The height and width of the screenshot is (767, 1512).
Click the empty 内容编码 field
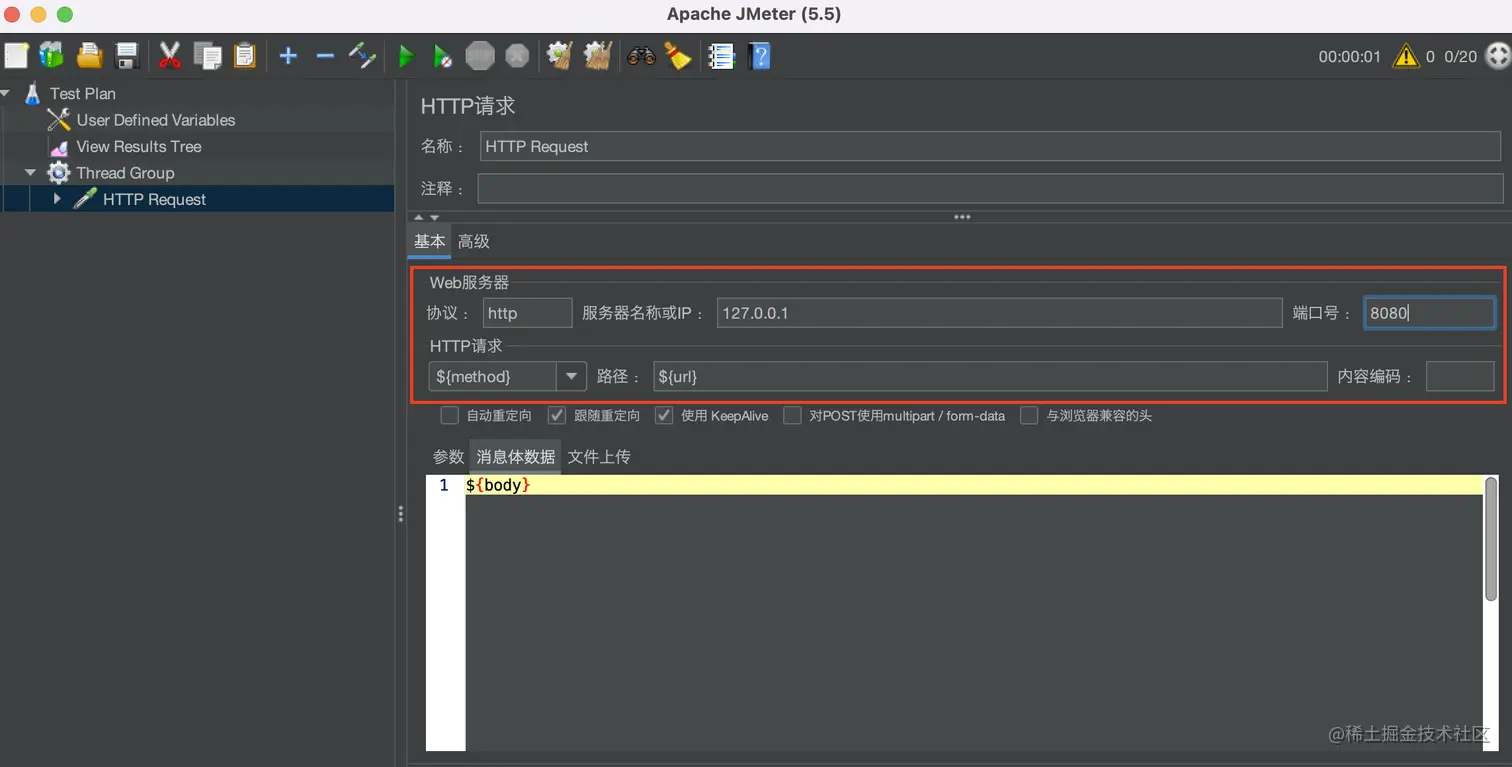pyautogui.click(x=1460, y=376)
